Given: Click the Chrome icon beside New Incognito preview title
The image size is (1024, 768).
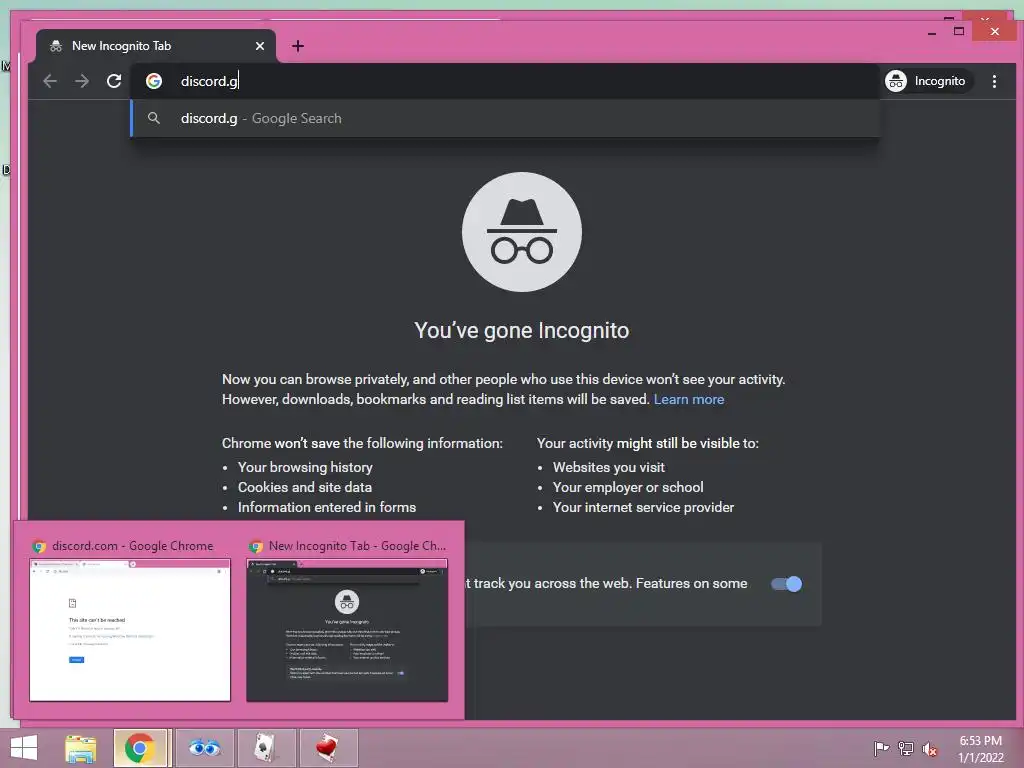Looking at the screenshot, I should coord(256,546).
